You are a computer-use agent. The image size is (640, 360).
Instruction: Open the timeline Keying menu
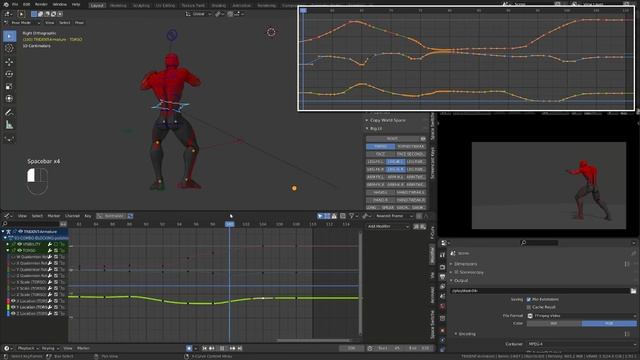(x=49, y=348)
